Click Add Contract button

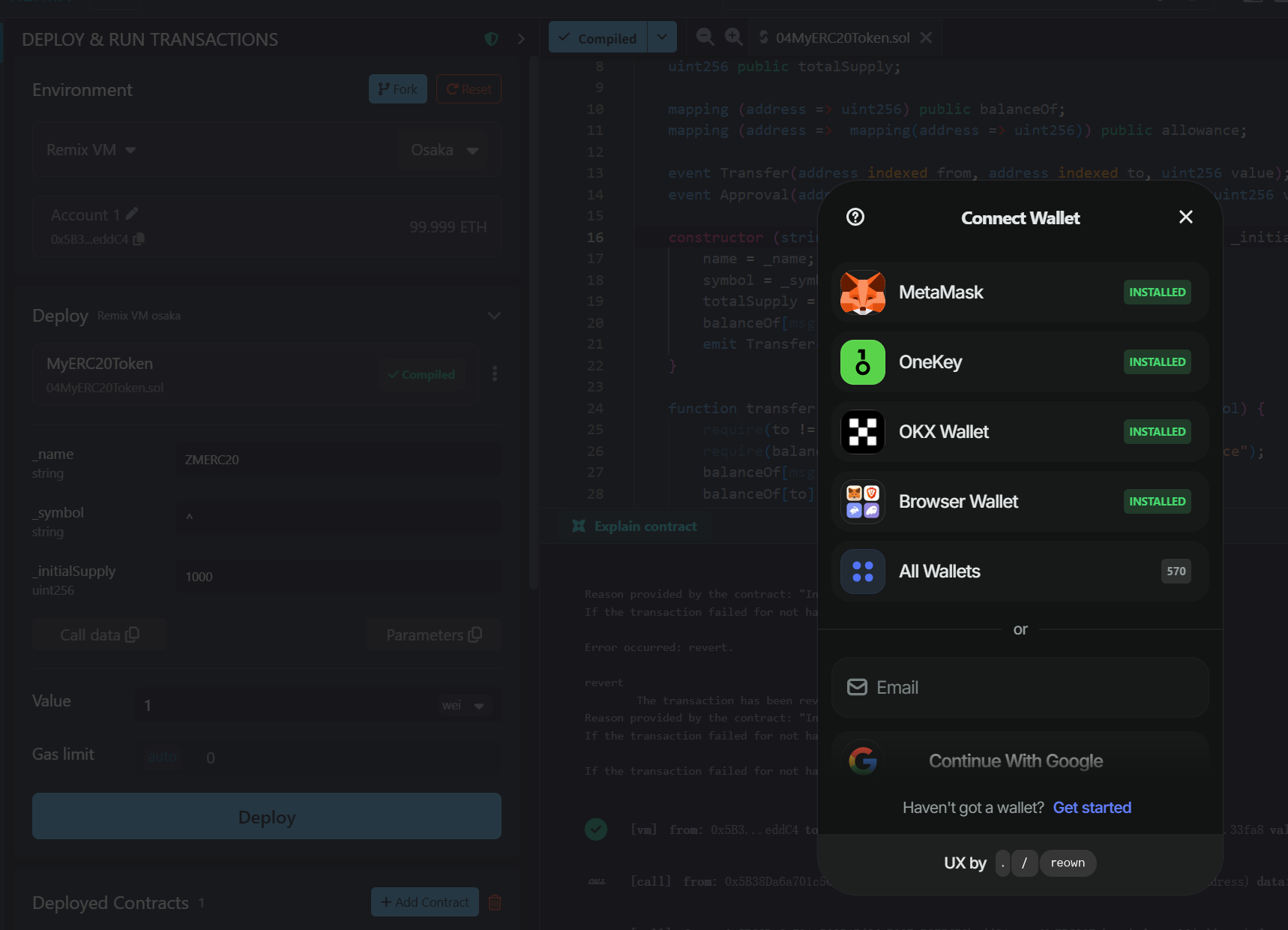point(425,902)
